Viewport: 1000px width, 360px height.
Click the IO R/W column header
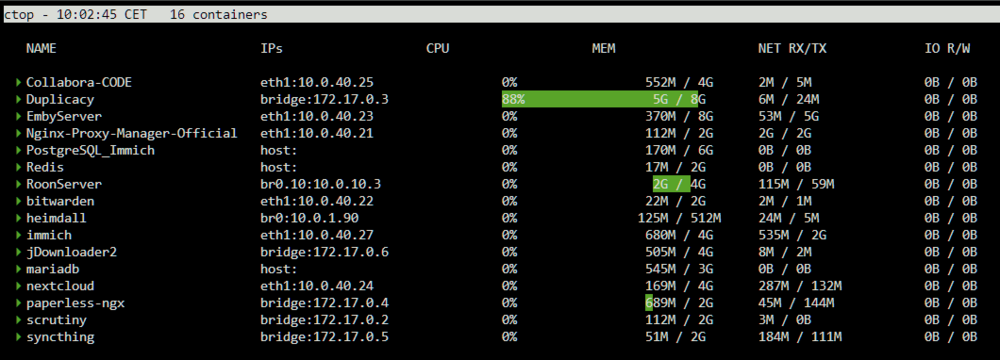948,49
